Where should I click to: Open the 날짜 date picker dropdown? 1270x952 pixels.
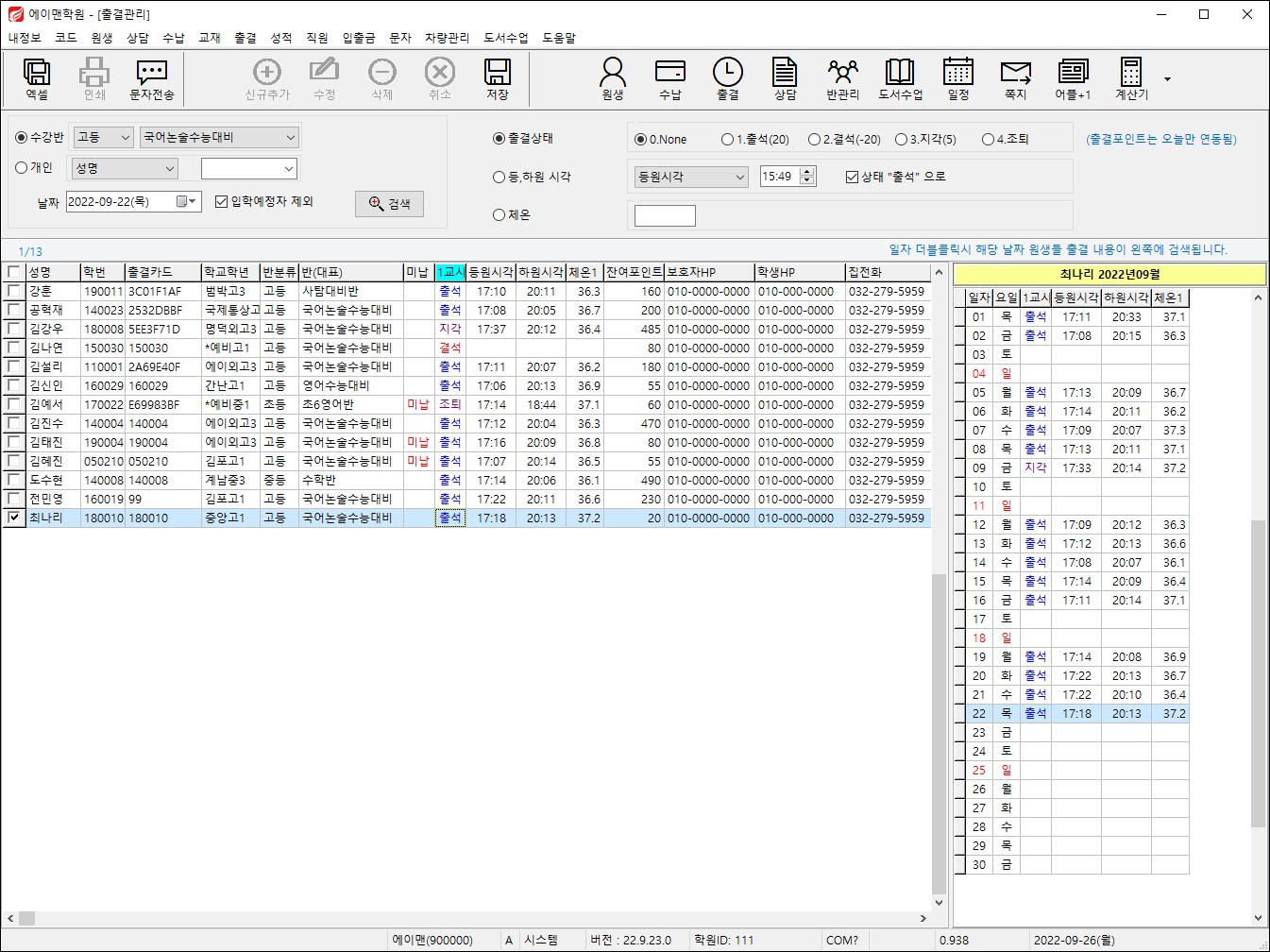187,201
